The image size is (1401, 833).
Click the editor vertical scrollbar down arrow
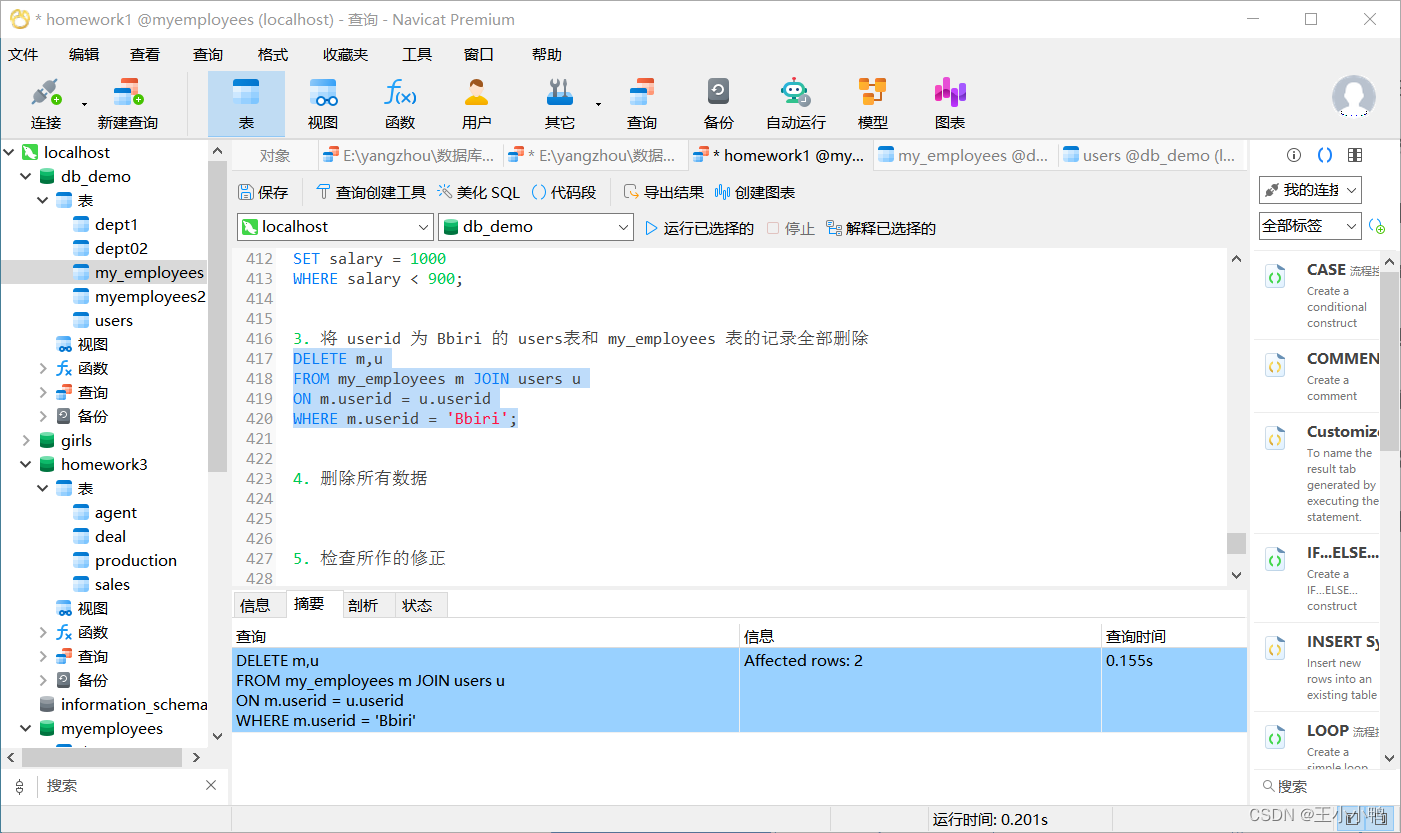coord(1237,575)
